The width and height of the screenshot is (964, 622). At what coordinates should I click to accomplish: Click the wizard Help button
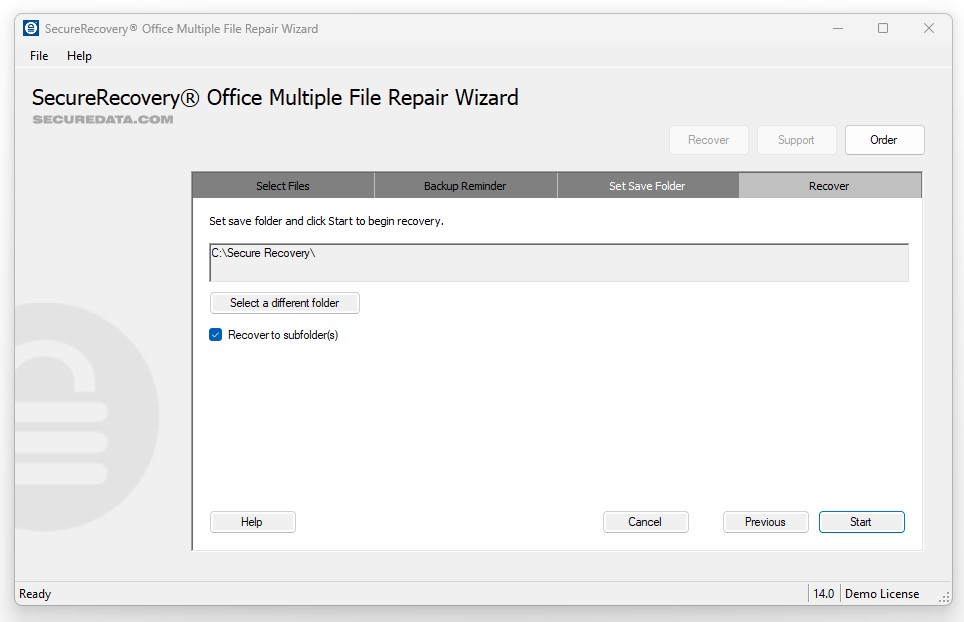point(252,522)
